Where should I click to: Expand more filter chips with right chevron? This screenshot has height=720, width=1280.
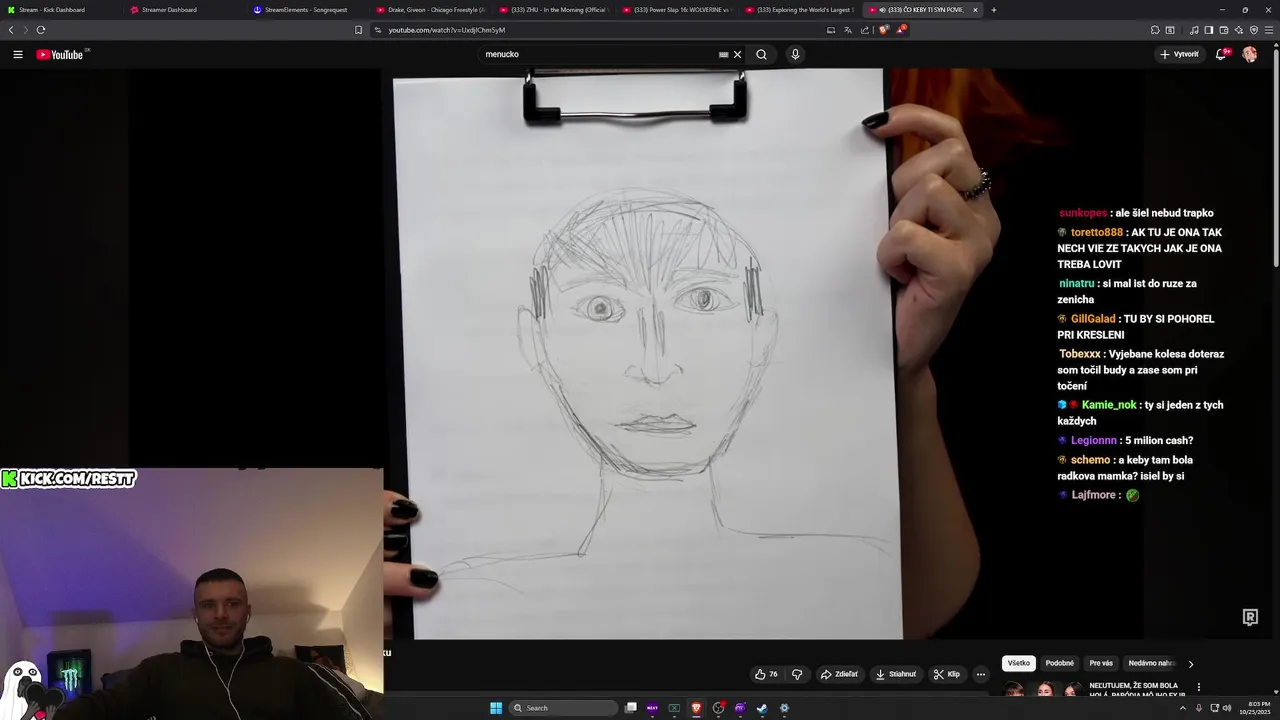point(1190,664)
